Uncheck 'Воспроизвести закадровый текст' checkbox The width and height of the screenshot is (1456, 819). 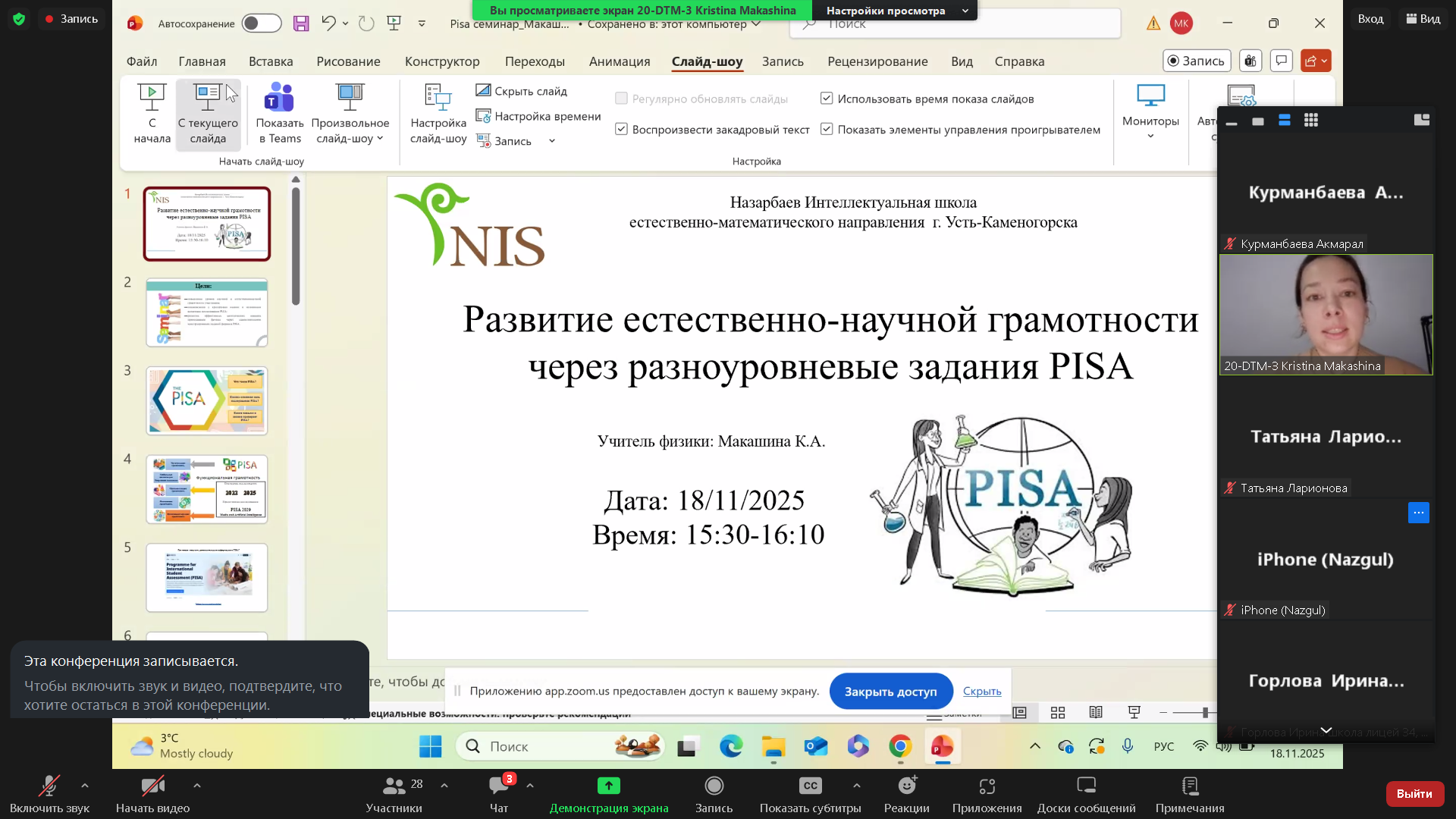click(x=621, y=129)
